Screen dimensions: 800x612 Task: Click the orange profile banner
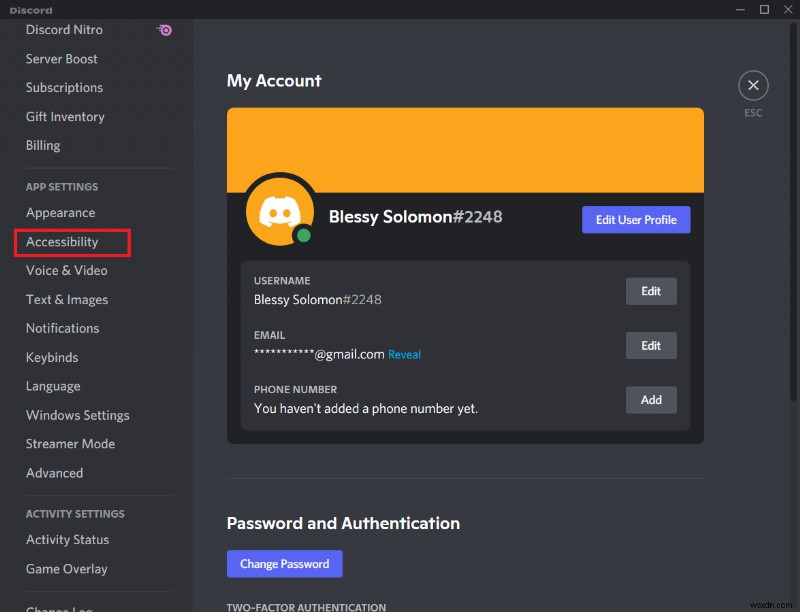click(465, 150)
